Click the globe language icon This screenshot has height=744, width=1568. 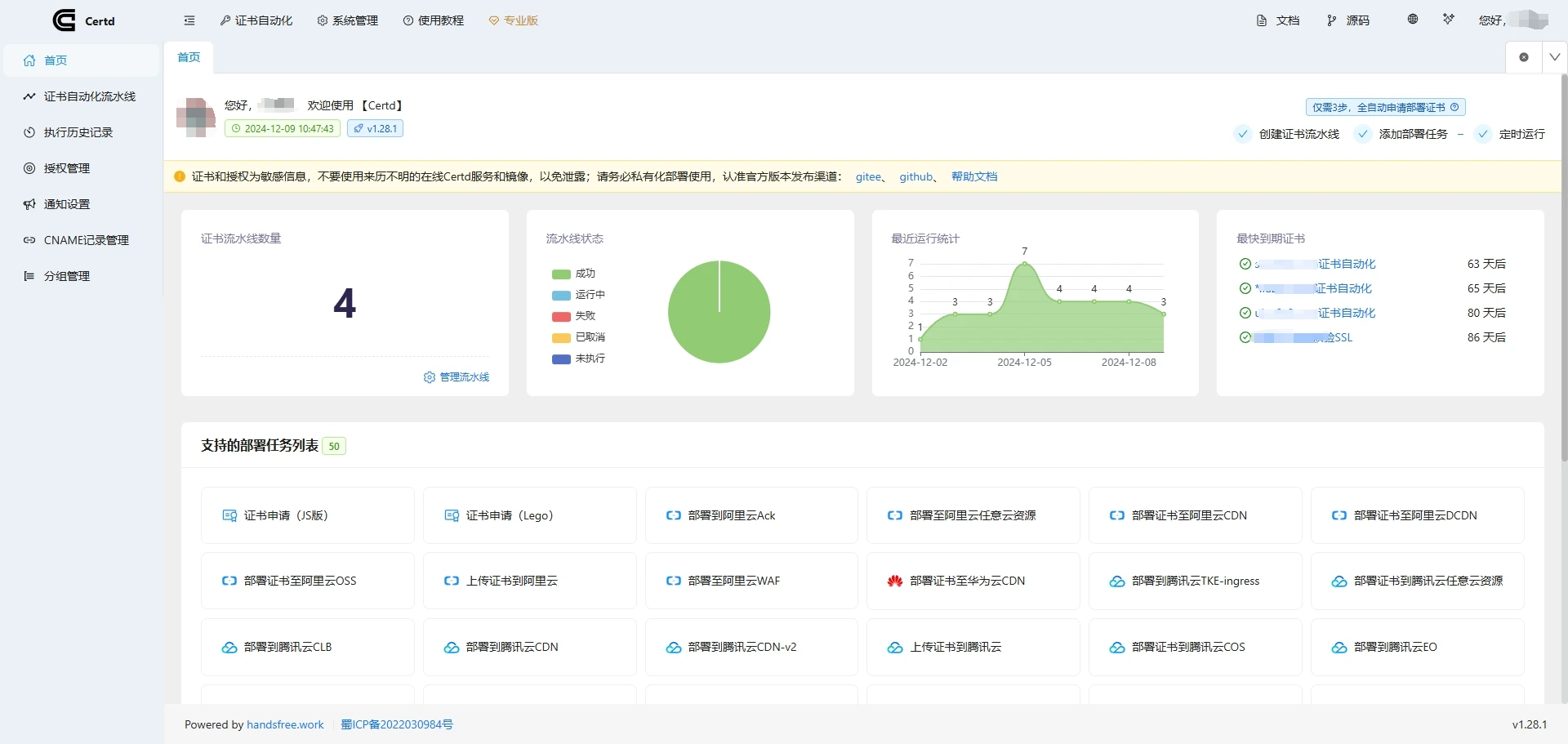[1413, 19]
